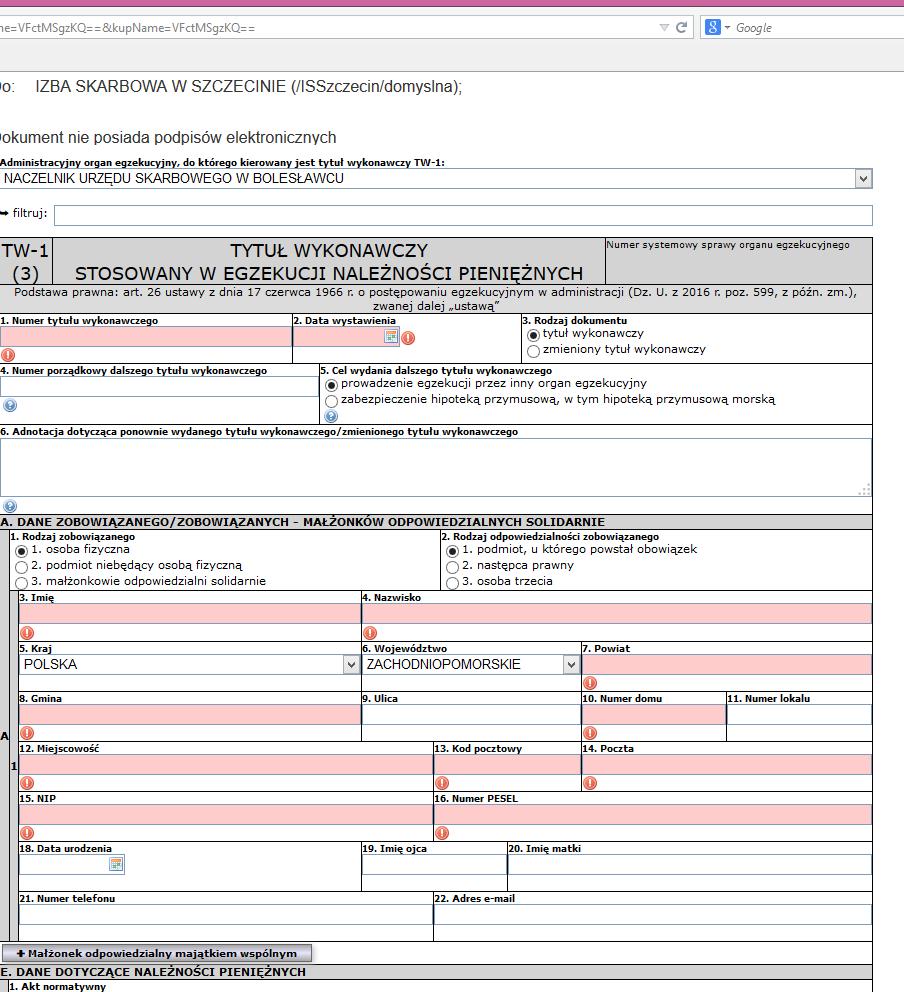904x992 pixels.
Task: Click error icon next to Data wystawienia
Action: coord(408,338)
